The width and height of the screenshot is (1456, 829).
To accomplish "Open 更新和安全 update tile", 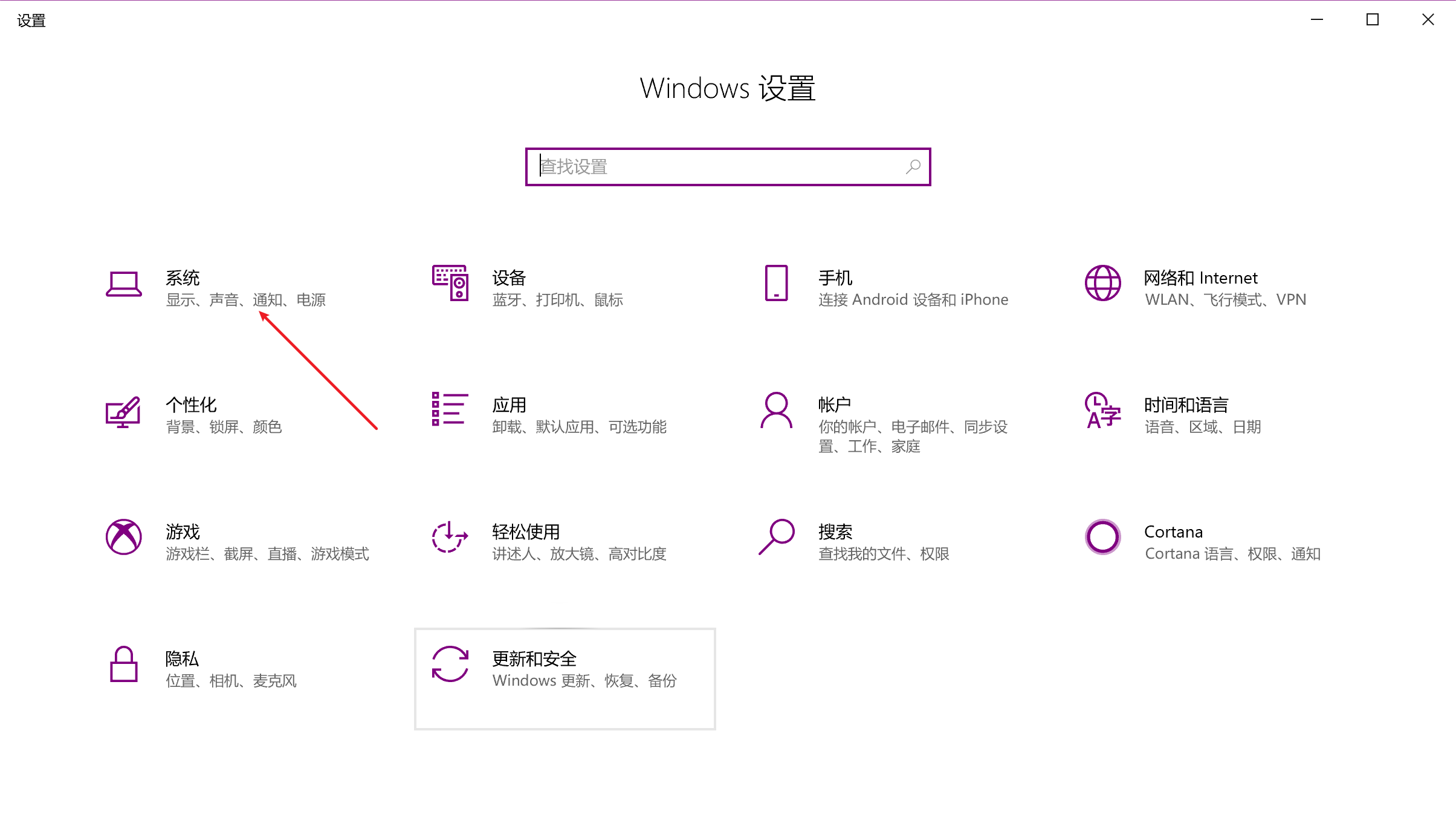I will click(x=565, y=678).
